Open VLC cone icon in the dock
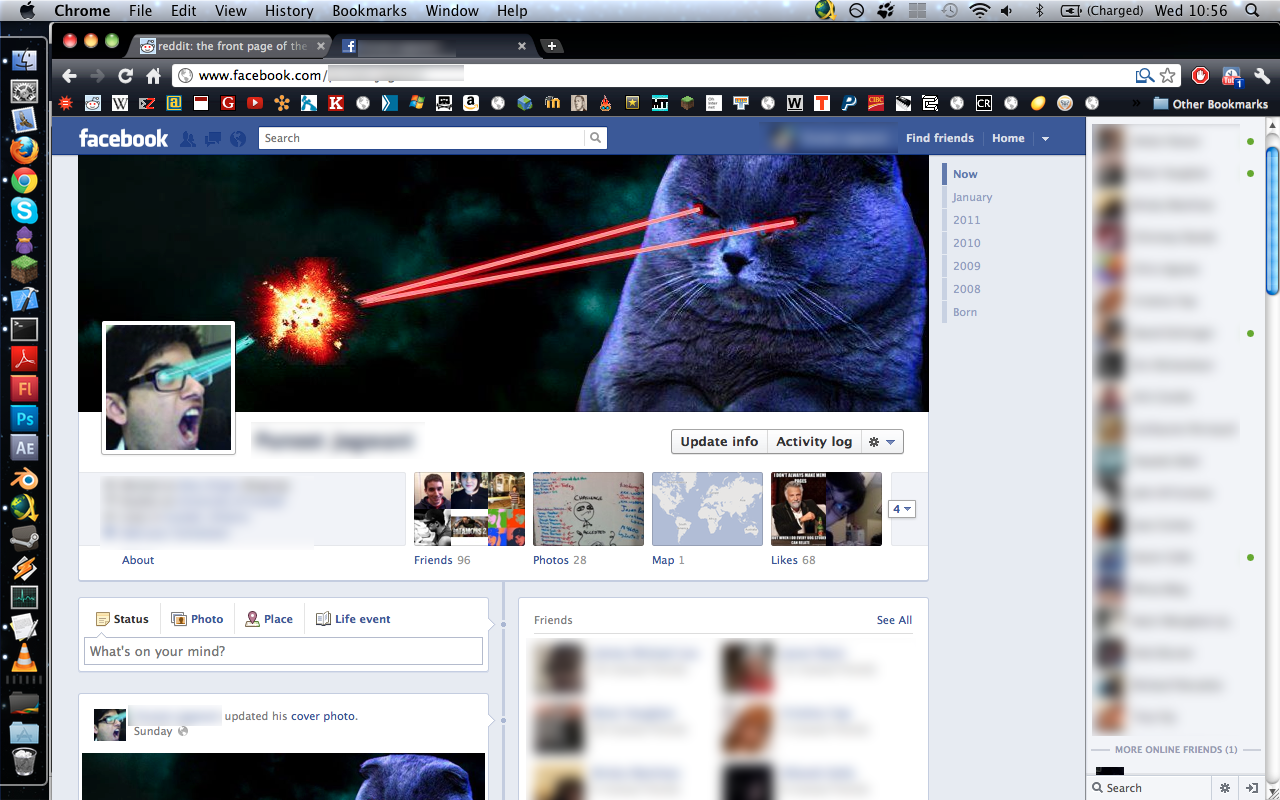The height and width of the screenshot is (800, 1280). [24, 657]
